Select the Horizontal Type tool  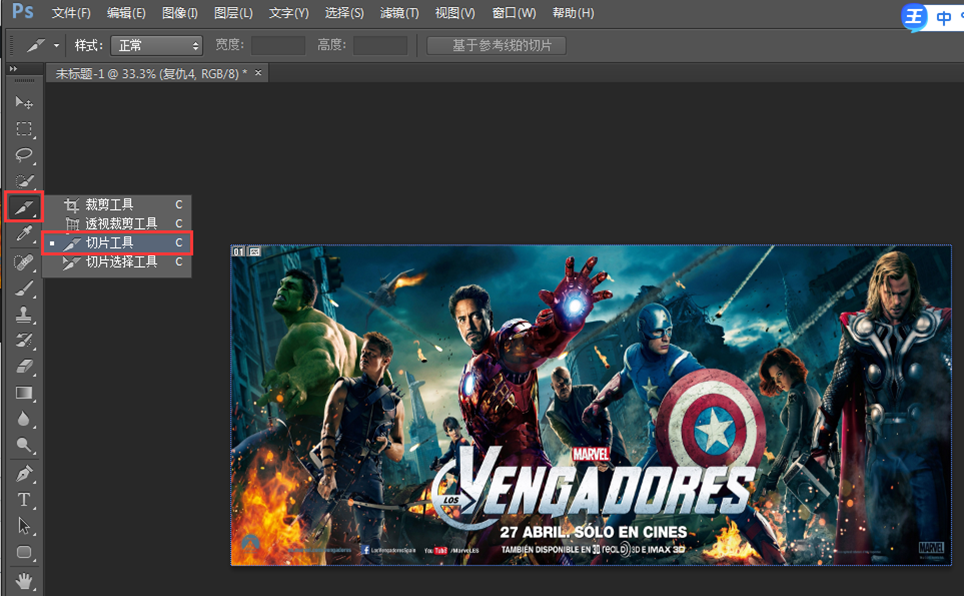[24, 499]
